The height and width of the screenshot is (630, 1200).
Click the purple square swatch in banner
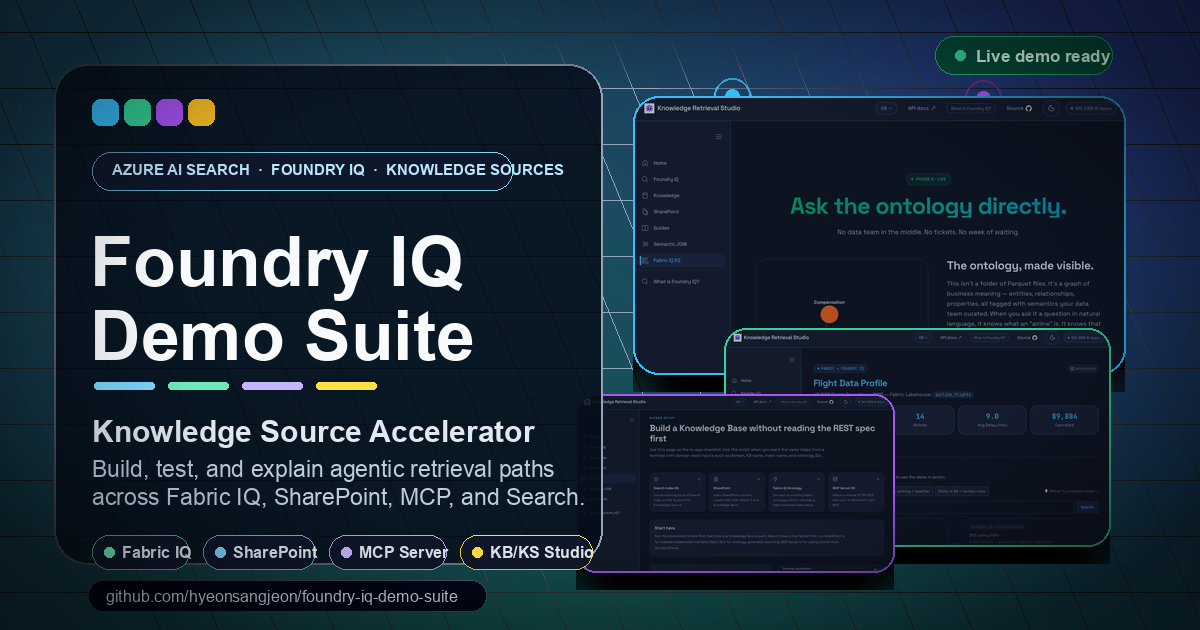pos(169,113)
